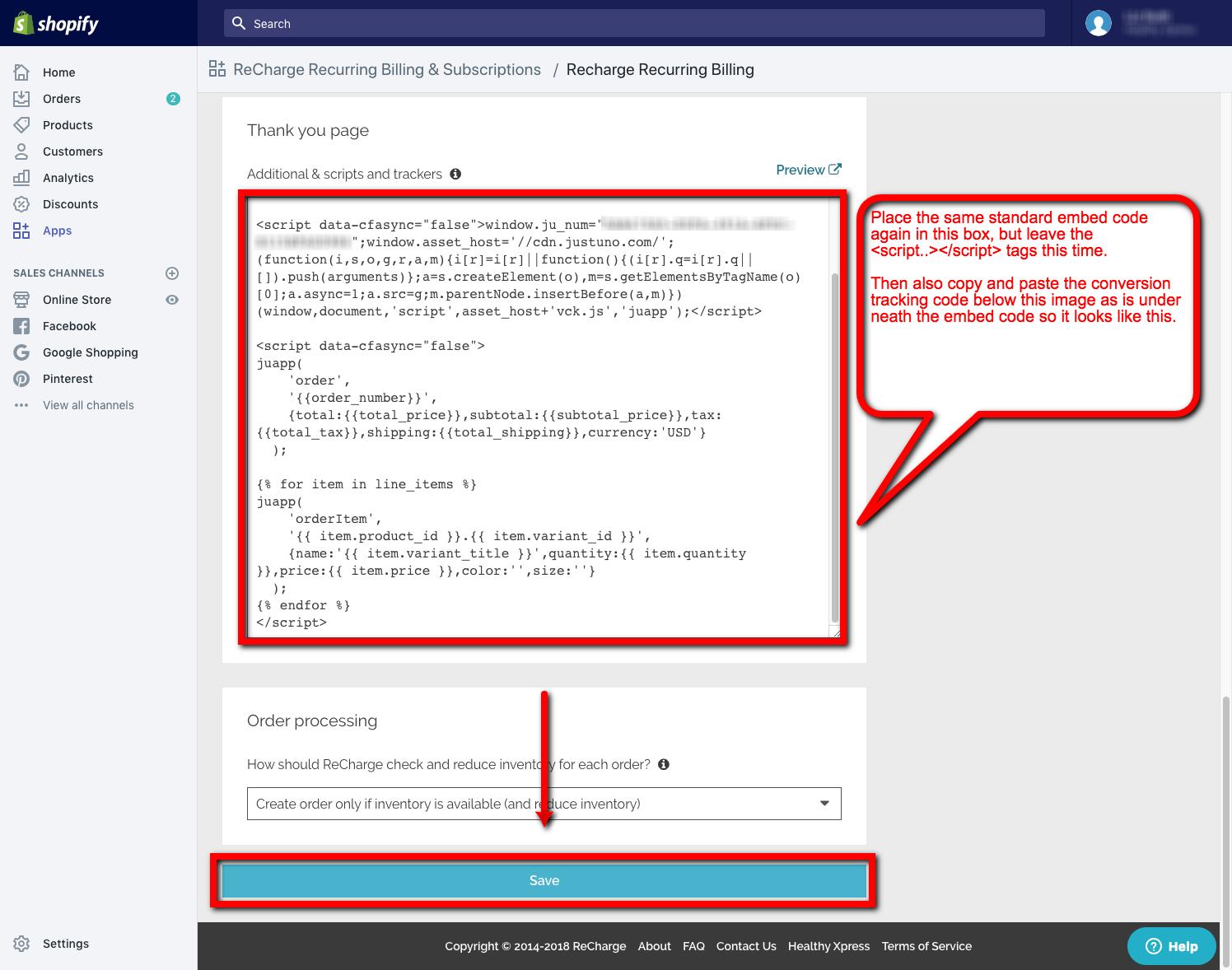Click the Save button
The height and width of the screenshot is (970, 1232).
pos(544,881)
